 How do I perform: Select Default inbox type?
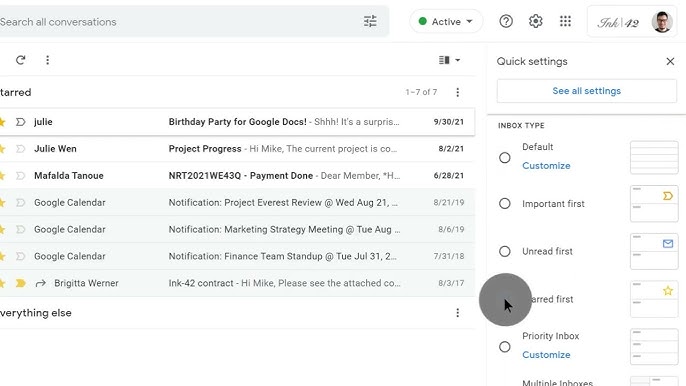coord(504,158)
